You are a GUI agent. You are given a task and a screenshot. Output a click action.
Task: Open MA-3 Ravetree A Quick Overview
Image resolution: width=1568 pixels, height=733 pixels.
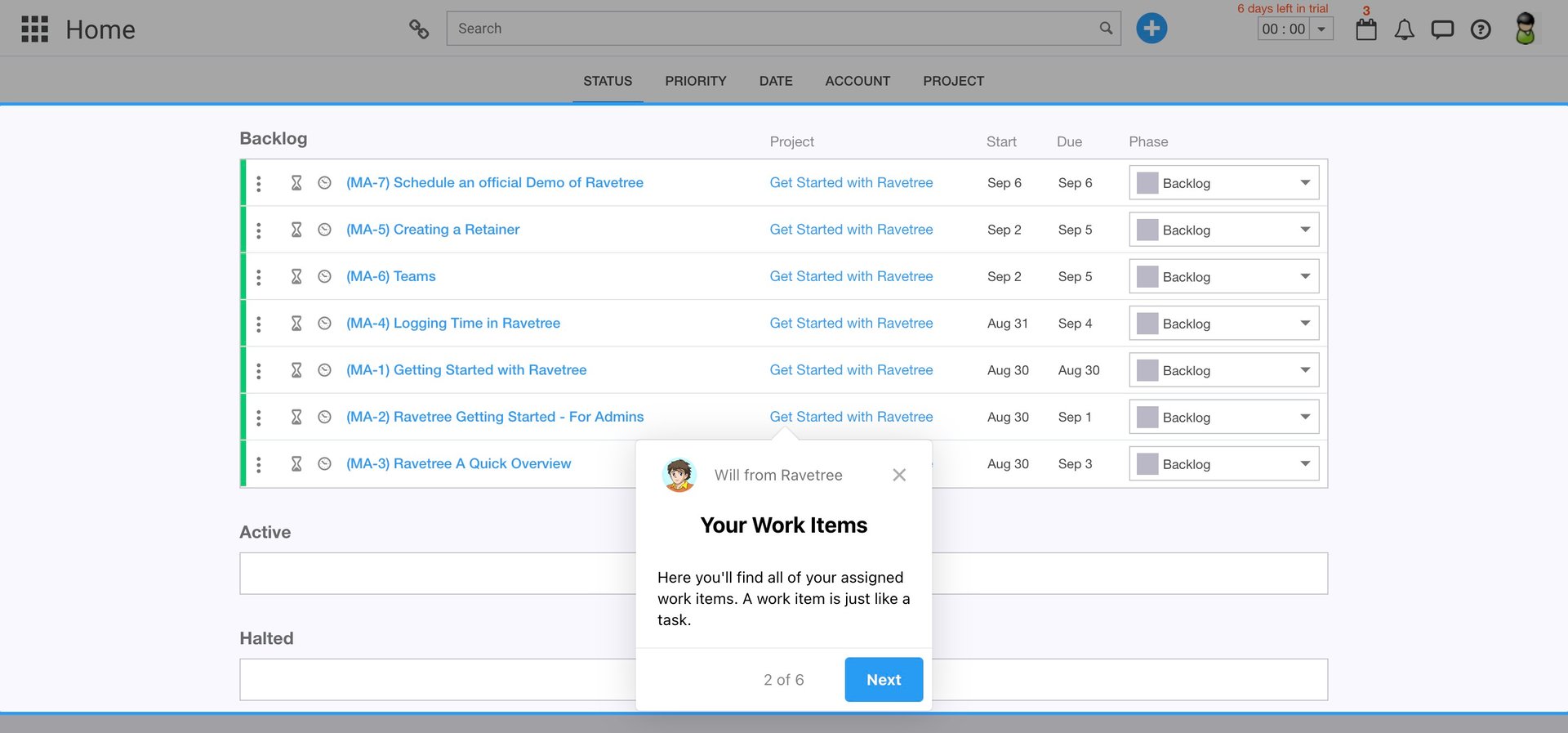pos(459,463)
